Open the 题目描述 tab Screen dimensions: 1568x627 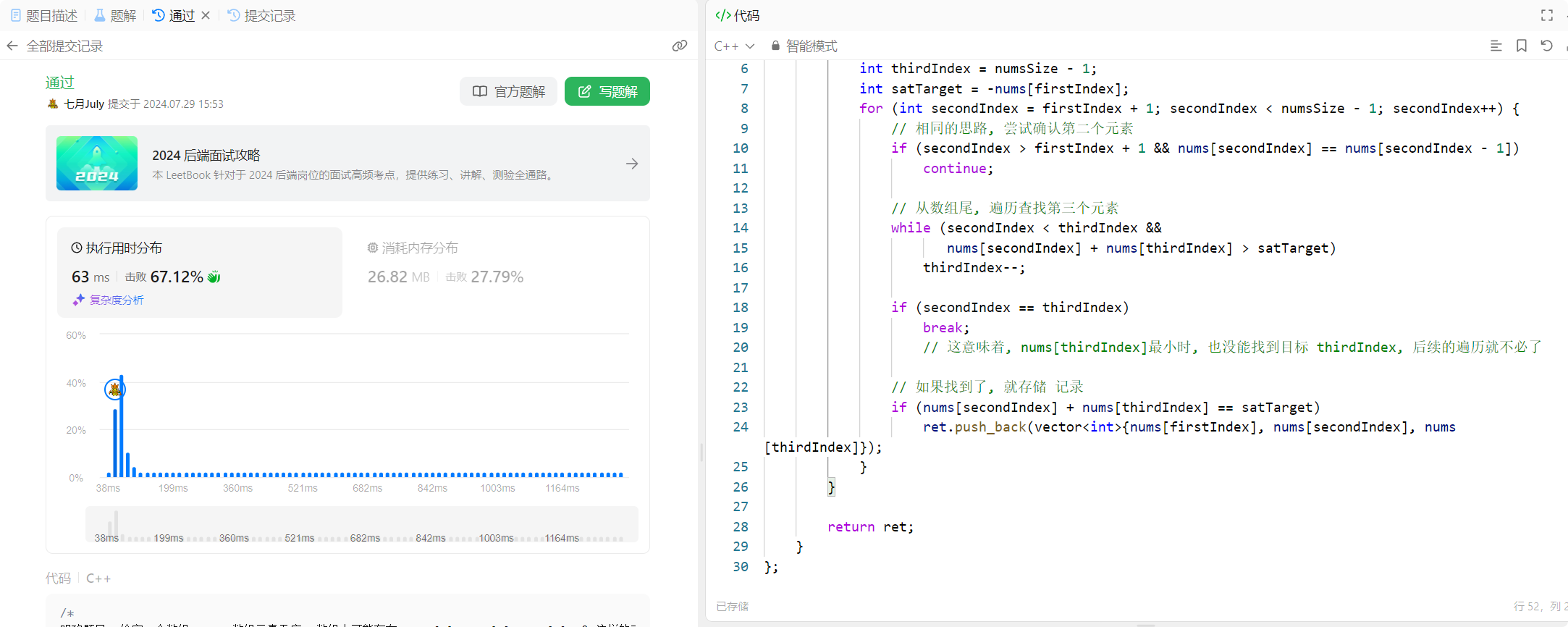pyautogui.click(x=44, y=15)
